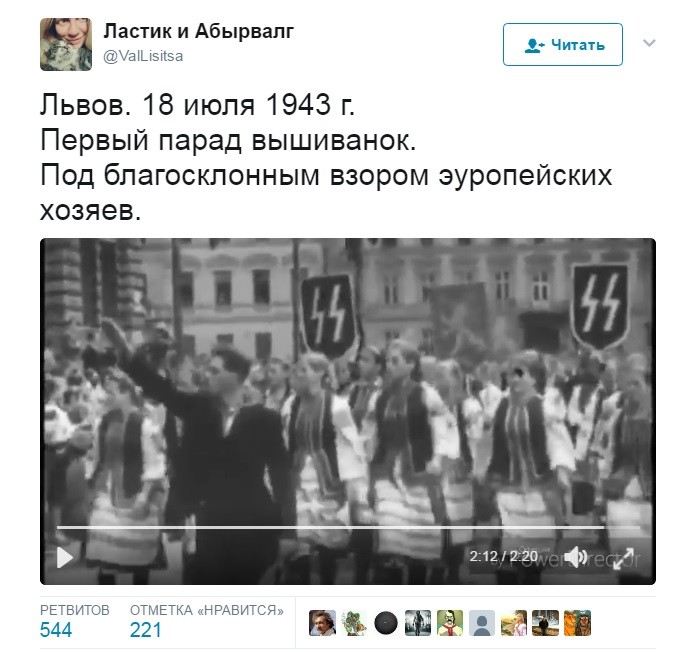Viewport: 697px width, 652px height.
Task: Mute the video with the speaker icon
Action: 576,557
